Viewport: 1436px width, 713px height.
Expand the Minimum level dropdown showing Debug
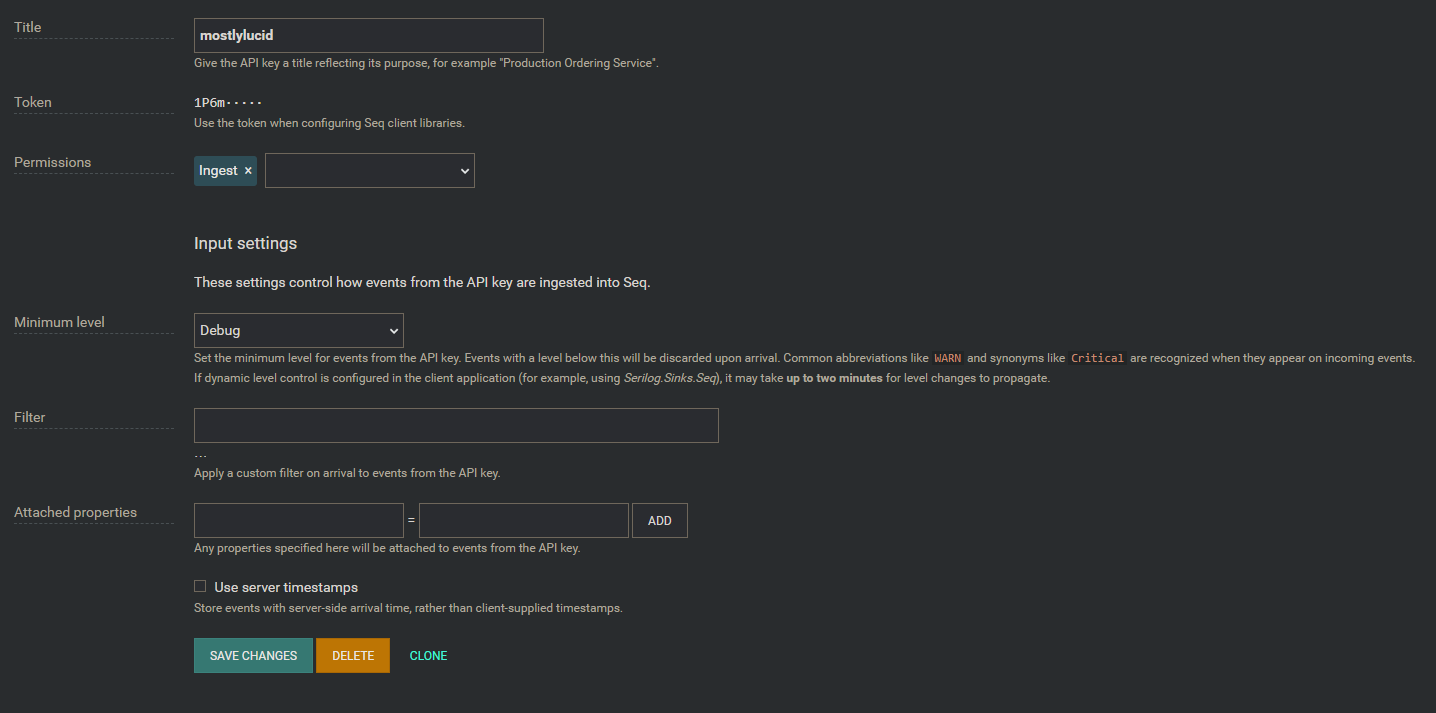(x=299, y=330)
